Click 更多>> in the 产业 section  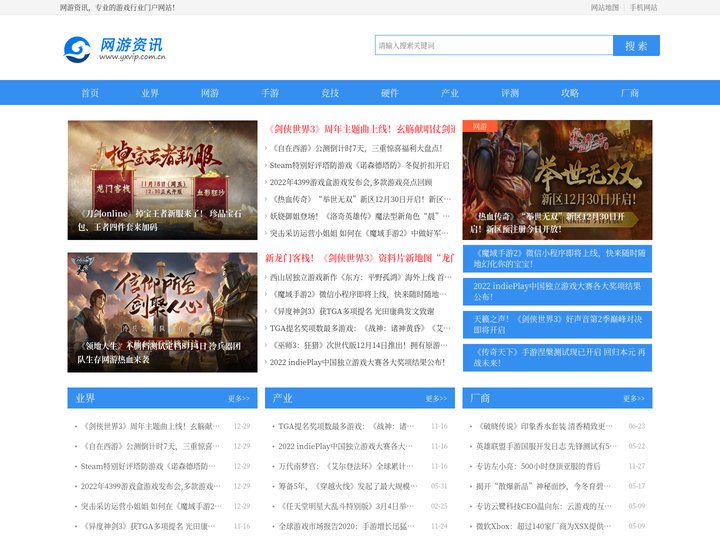(436, 399)
